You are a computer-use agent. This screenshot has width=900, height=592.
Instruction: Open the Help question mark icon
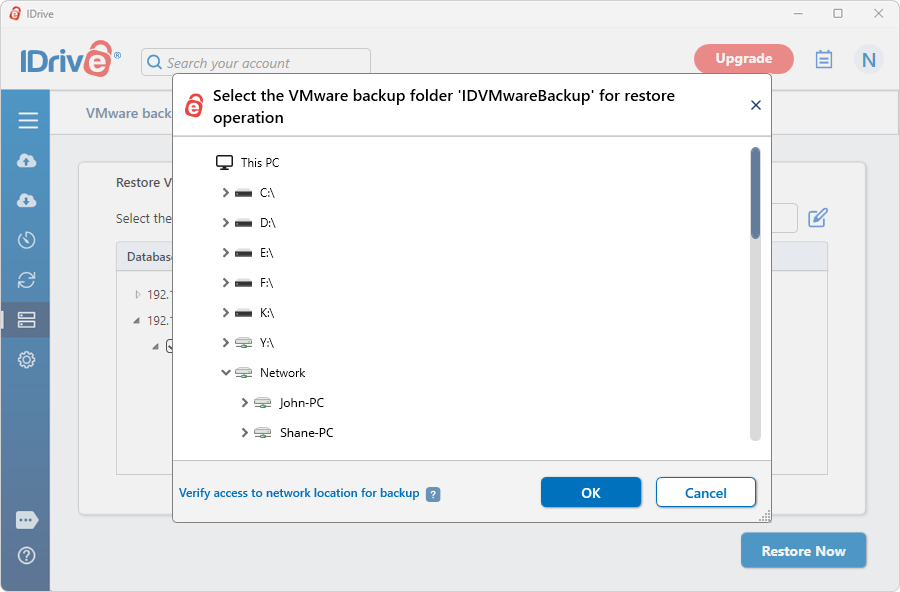(26, 556)
